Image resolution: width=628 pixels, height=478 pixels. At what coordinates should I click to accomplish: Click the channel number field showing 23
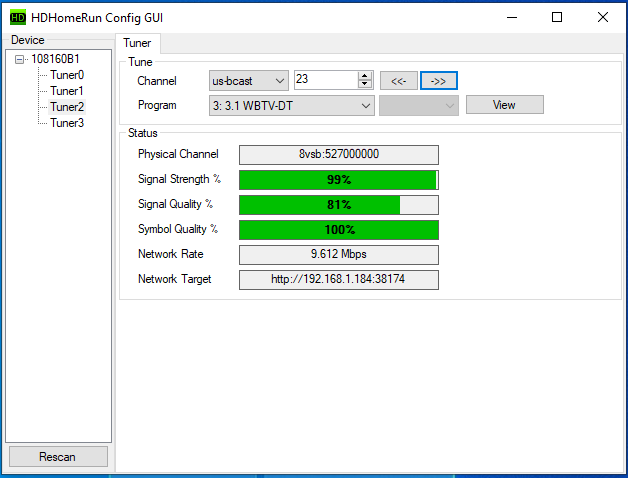pyautogui.click(x=324, y=81)
